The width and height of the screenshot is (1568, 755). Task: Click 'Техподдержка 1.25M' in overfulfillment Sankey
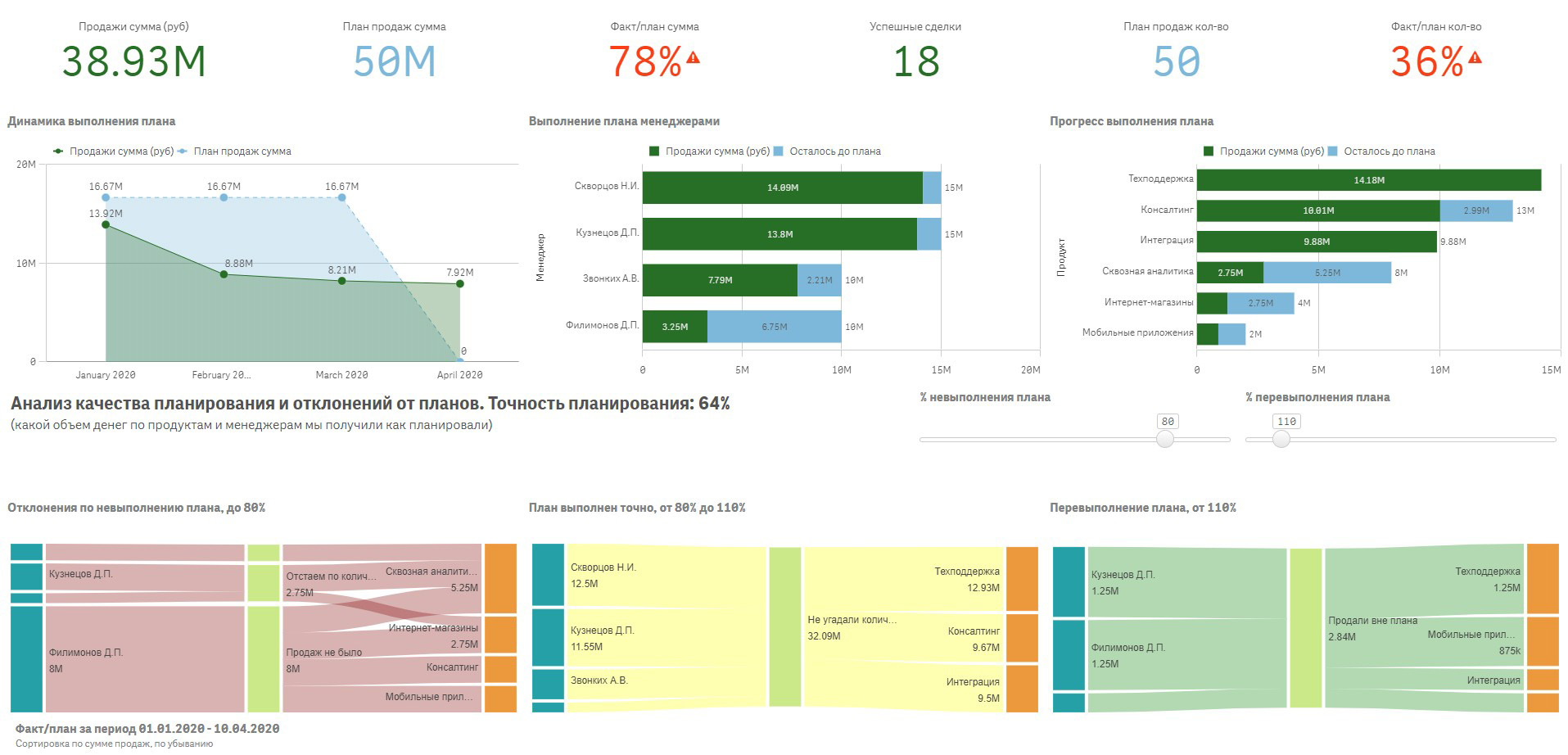[1543, 579]
